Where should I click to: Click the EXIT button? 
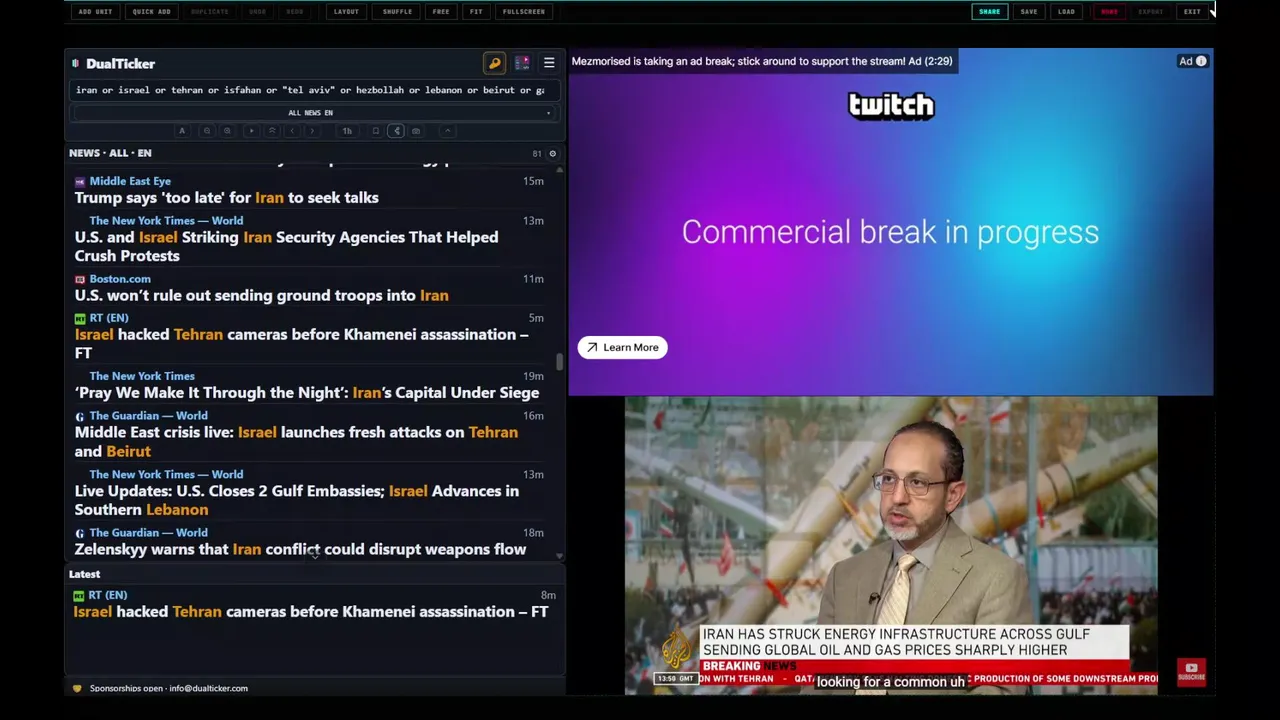coord(1192,12)
